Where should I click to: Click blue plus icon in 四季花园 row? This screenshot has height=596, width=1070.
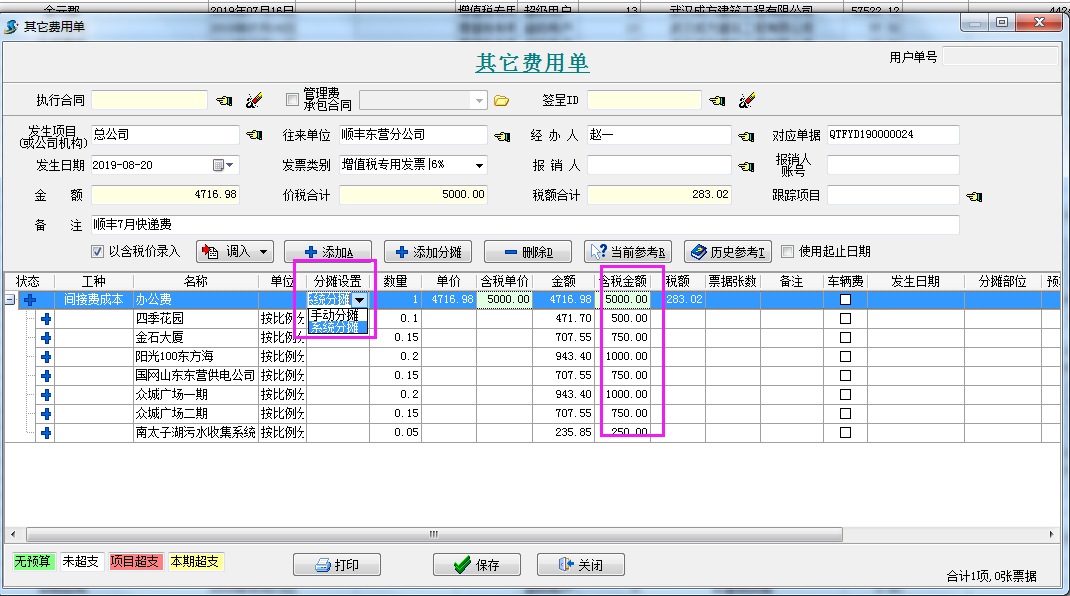coord(46,319)
